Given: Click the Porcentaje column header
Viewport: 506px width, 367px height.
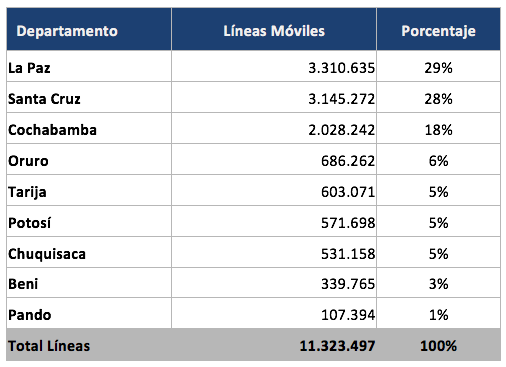Looking at the screenshot, I should (438, 31).
